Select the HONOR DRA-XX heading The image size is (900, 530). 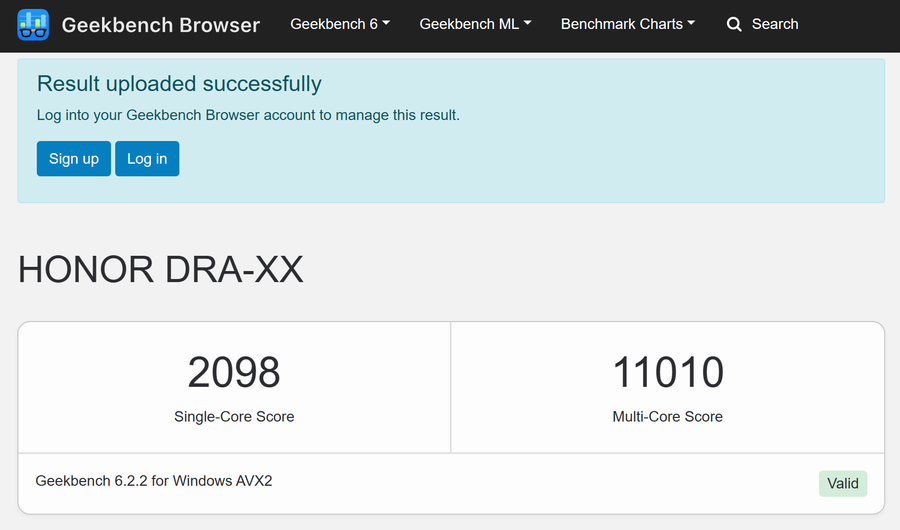coord(161,269)
